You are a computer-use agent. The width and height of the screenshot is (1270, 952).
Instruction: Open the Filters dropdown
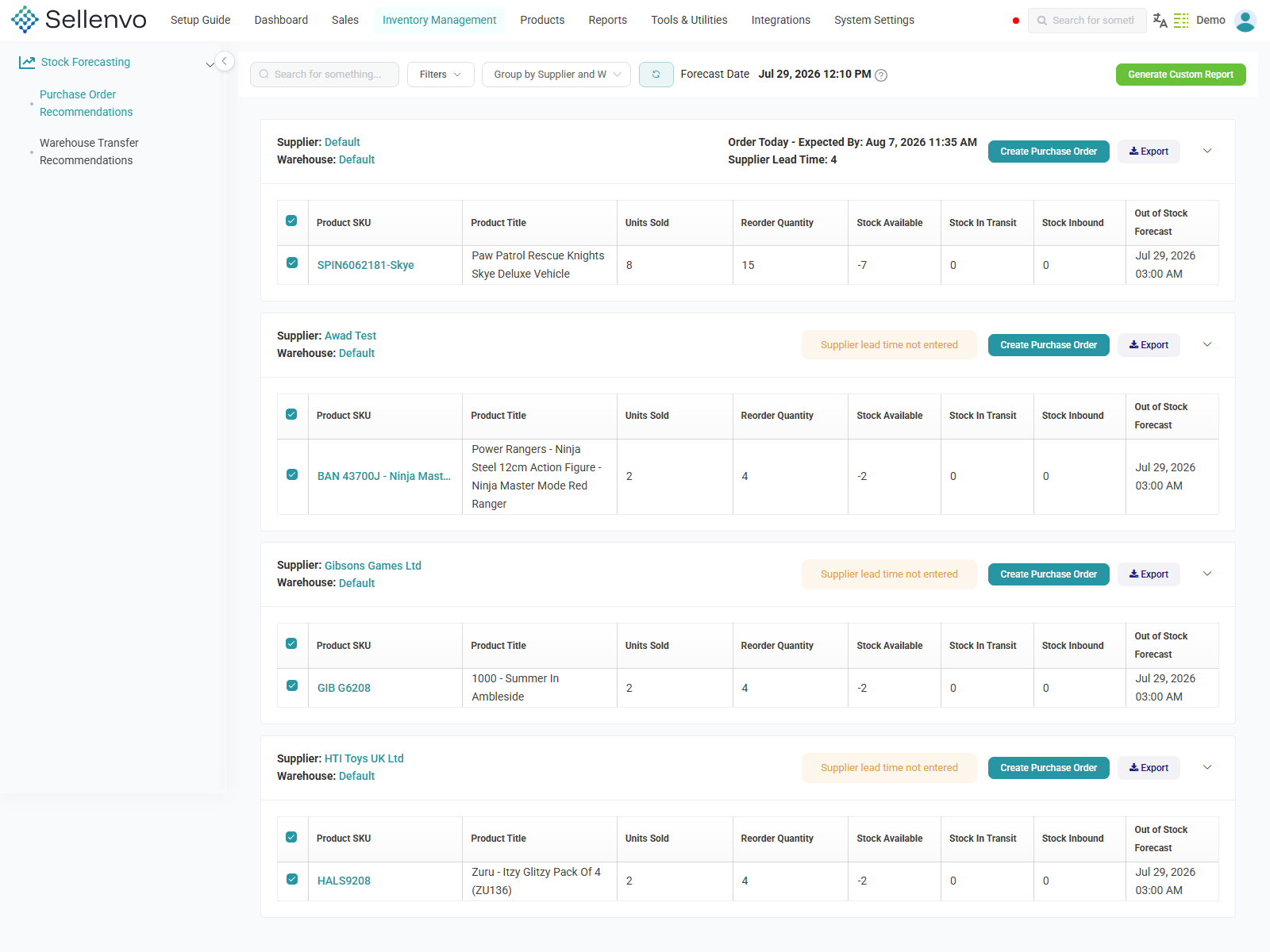[x=441, y=75]
